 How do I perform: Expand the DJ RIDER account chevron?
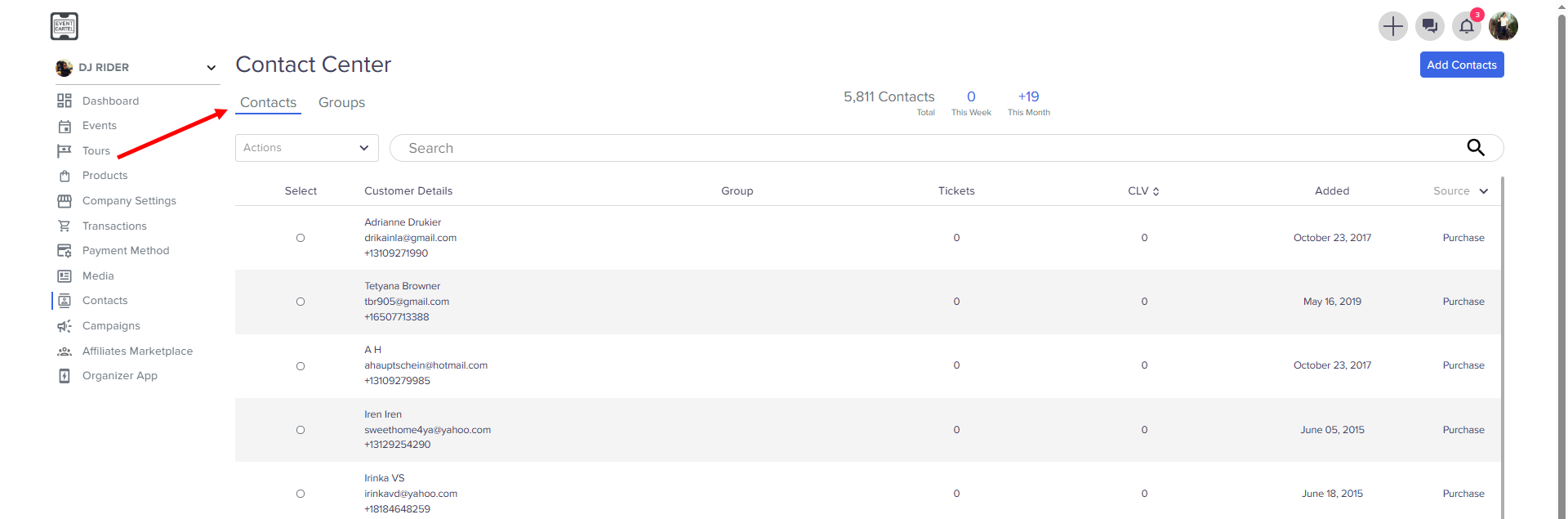(x=211, y=68)
